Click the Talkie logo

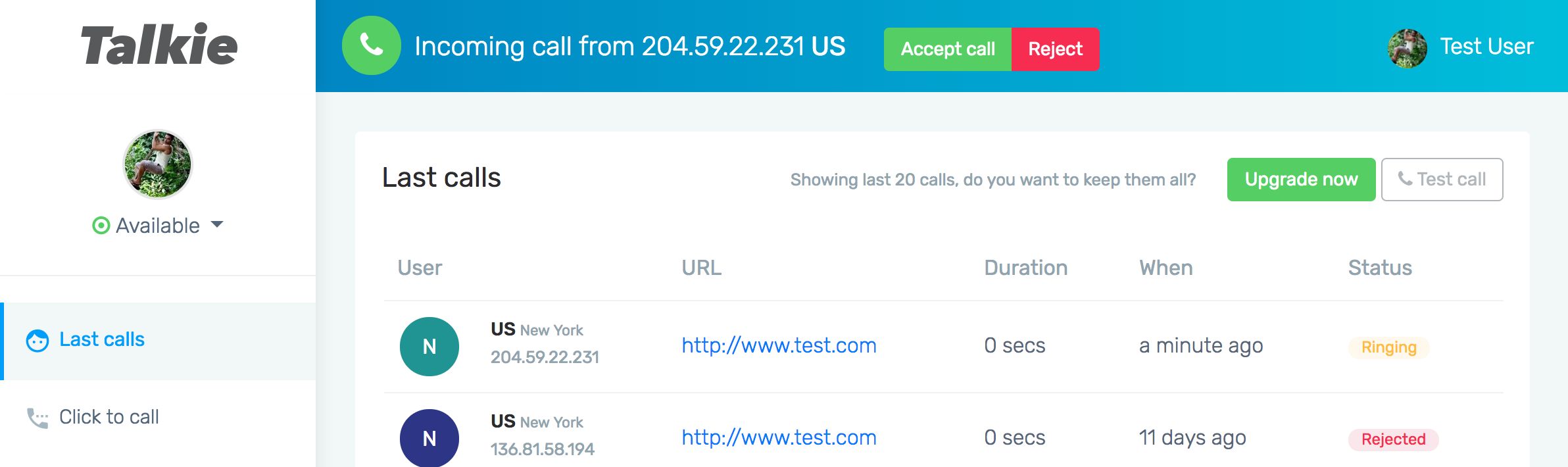click(x=159, y=45)
